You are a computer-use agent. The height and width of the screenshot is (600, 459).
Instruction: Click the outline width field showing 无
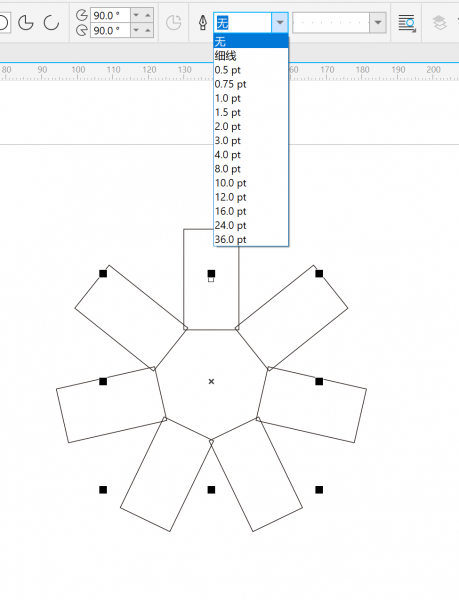[243, 23]
